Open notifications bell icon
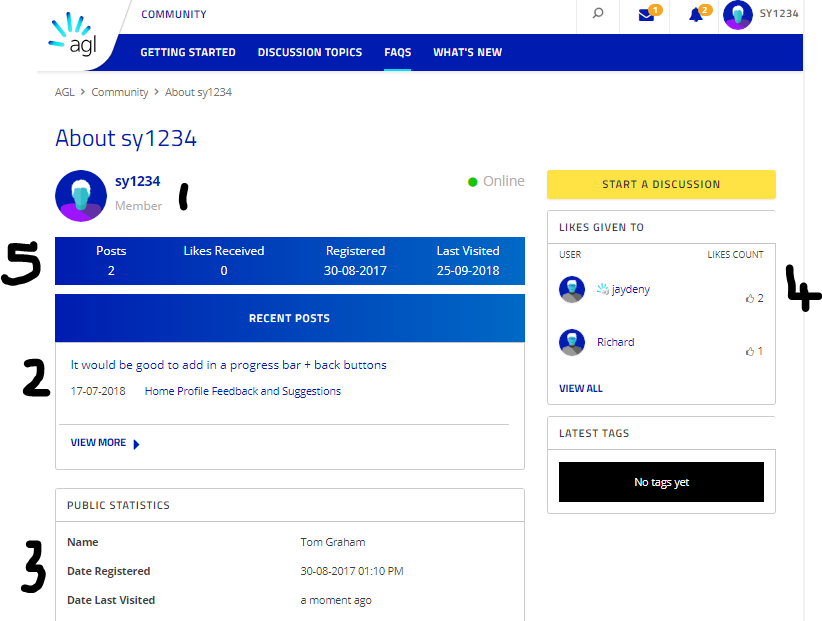822x621 pixels. [x=696, y=15]
